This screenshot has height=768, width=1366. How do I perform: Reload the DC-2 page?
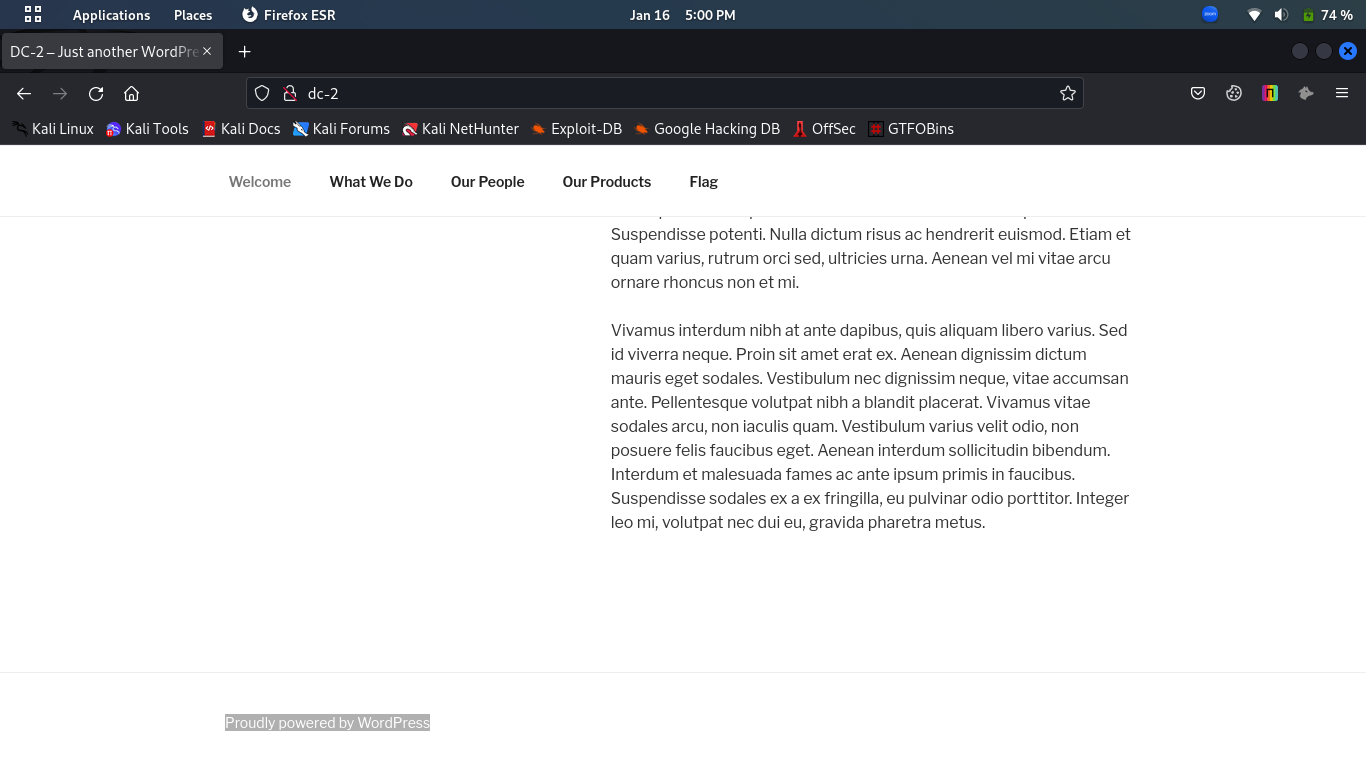click(95, 93)
